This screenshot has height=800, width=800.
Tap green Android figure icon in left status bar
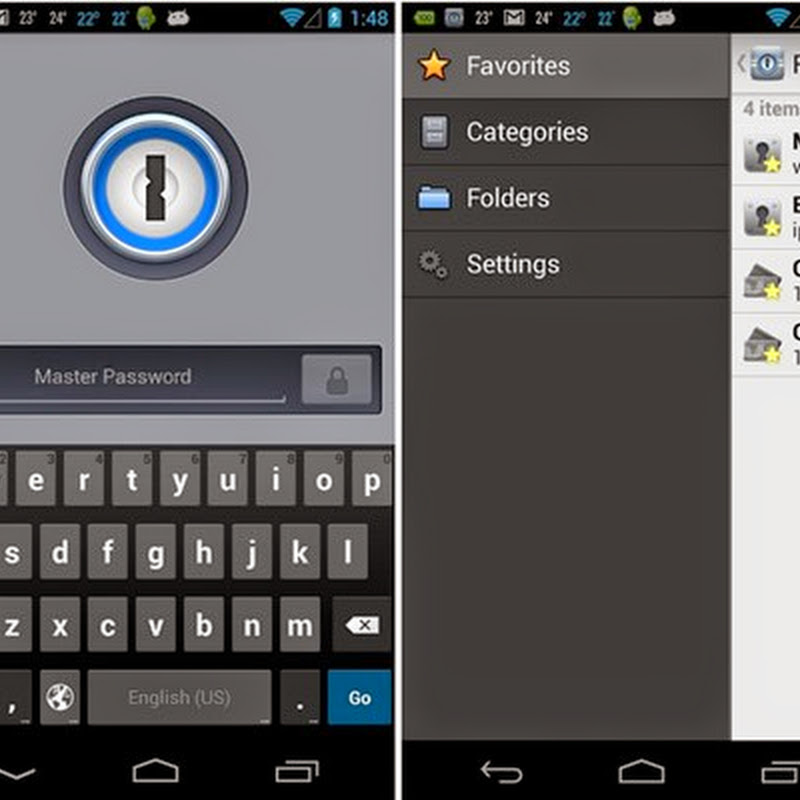click(146, 18)
